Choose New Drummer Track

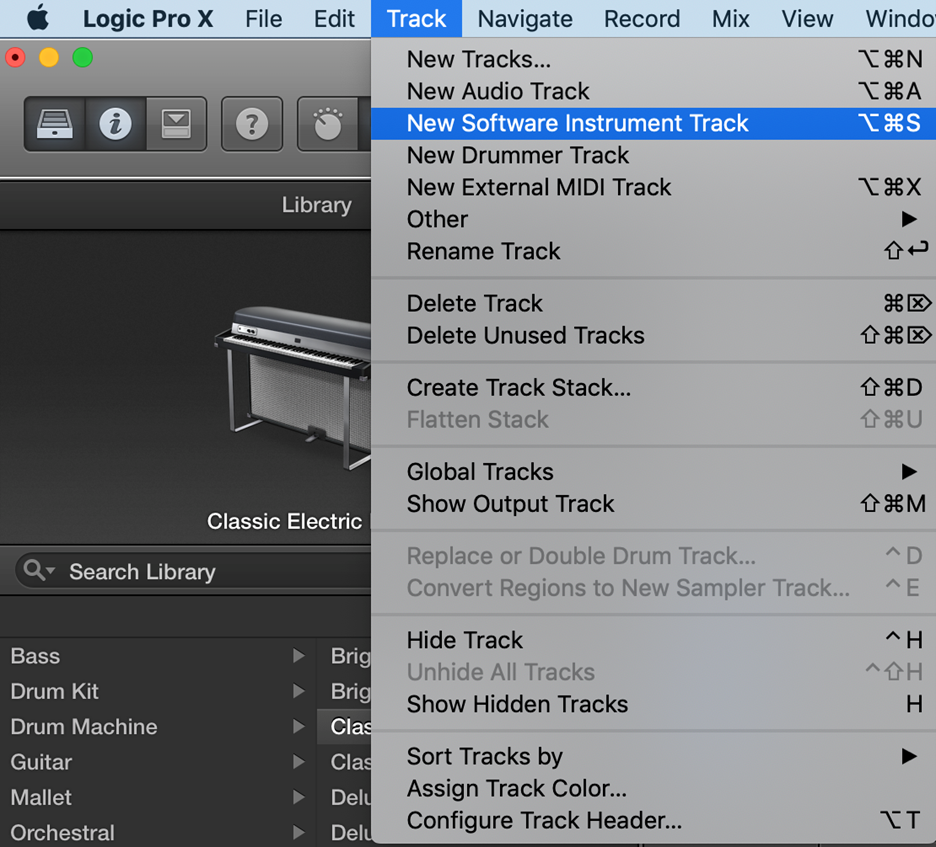coord(654,155)
